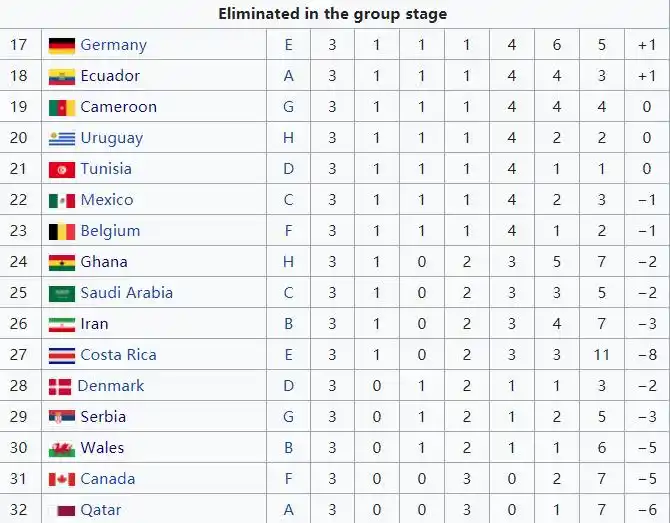Click the Wales dragon flag icon
Viewport: 670px width, 523px height.
pos(62,449)
